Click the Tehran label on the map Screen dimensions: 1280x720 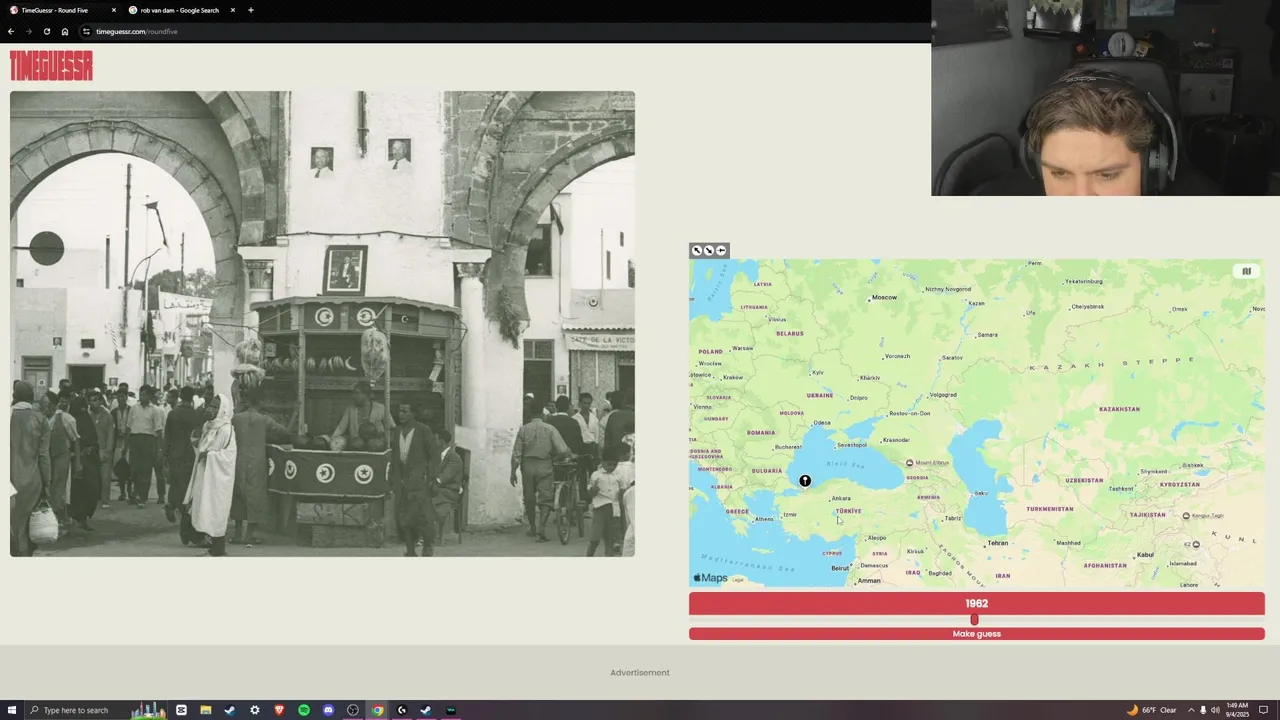coord(998,543)
